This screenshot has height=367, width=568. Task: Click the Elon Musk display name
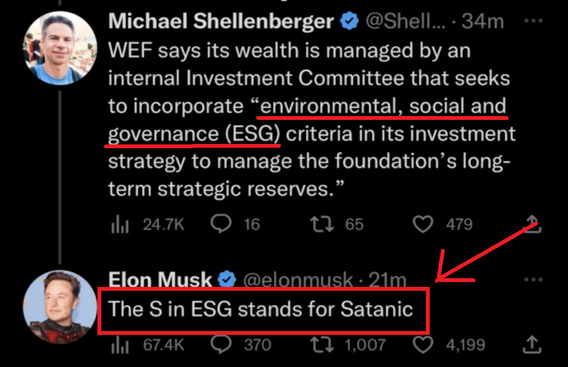(x=160, y=280)
